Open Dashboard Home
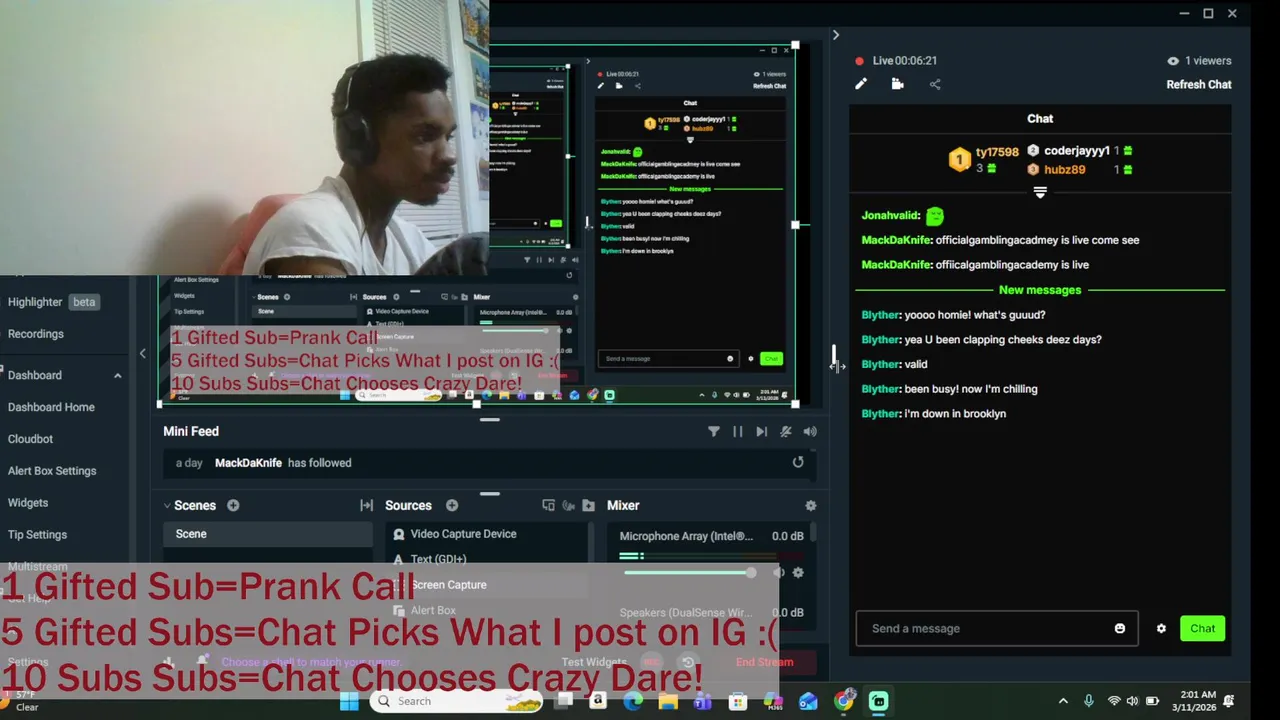The height and width of the screenshot is (720, 1280). [x=51, y=407]
